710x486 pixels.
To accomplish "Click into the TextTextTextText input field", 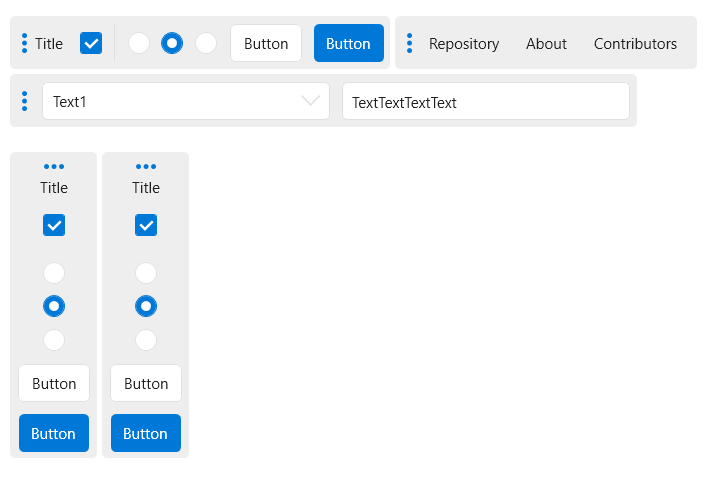I will pyautogui.click(x=486, y=101).
